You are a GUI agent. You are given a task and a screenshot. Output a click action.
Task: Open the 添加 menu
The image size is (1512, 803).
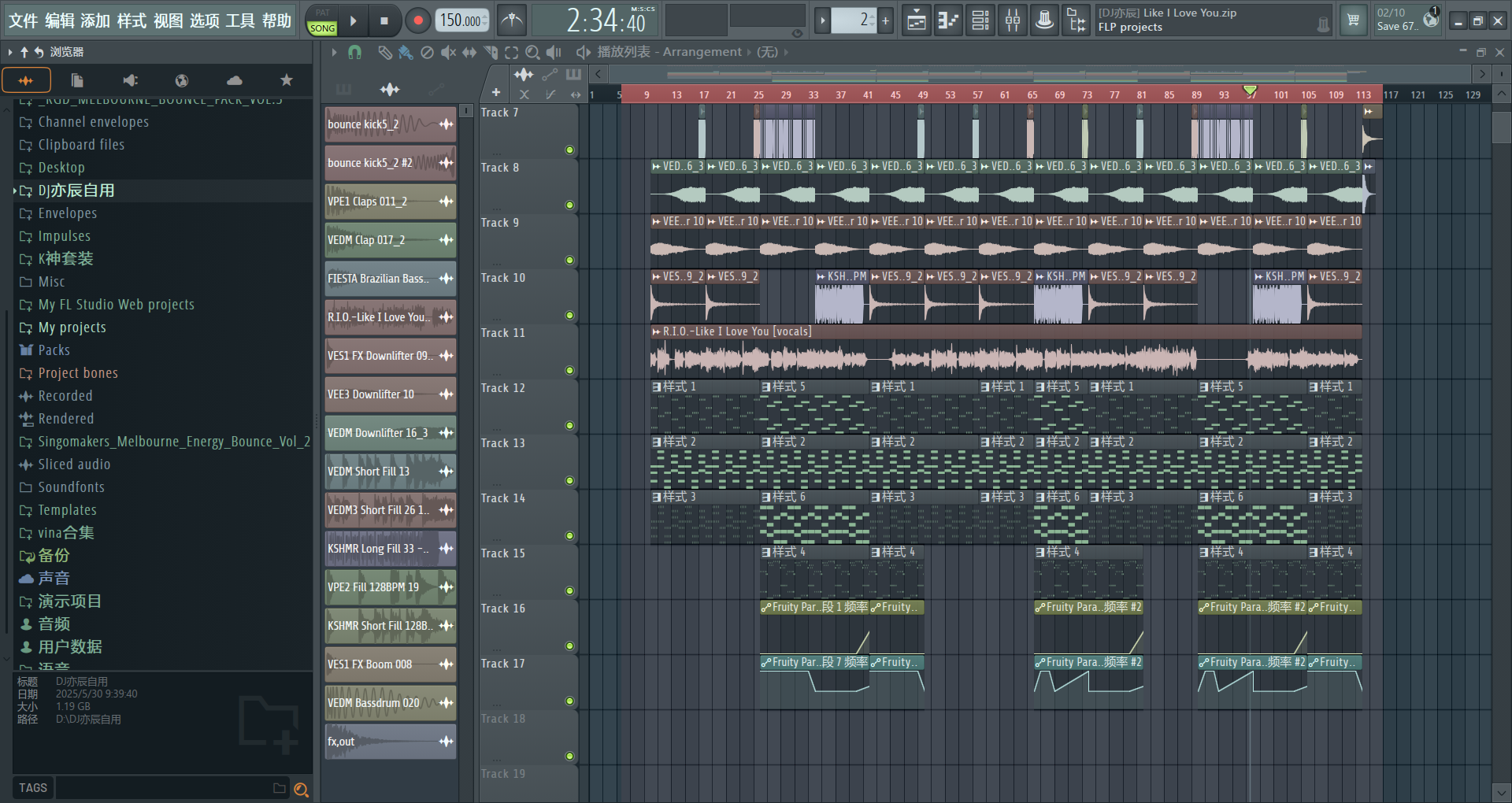95,20
